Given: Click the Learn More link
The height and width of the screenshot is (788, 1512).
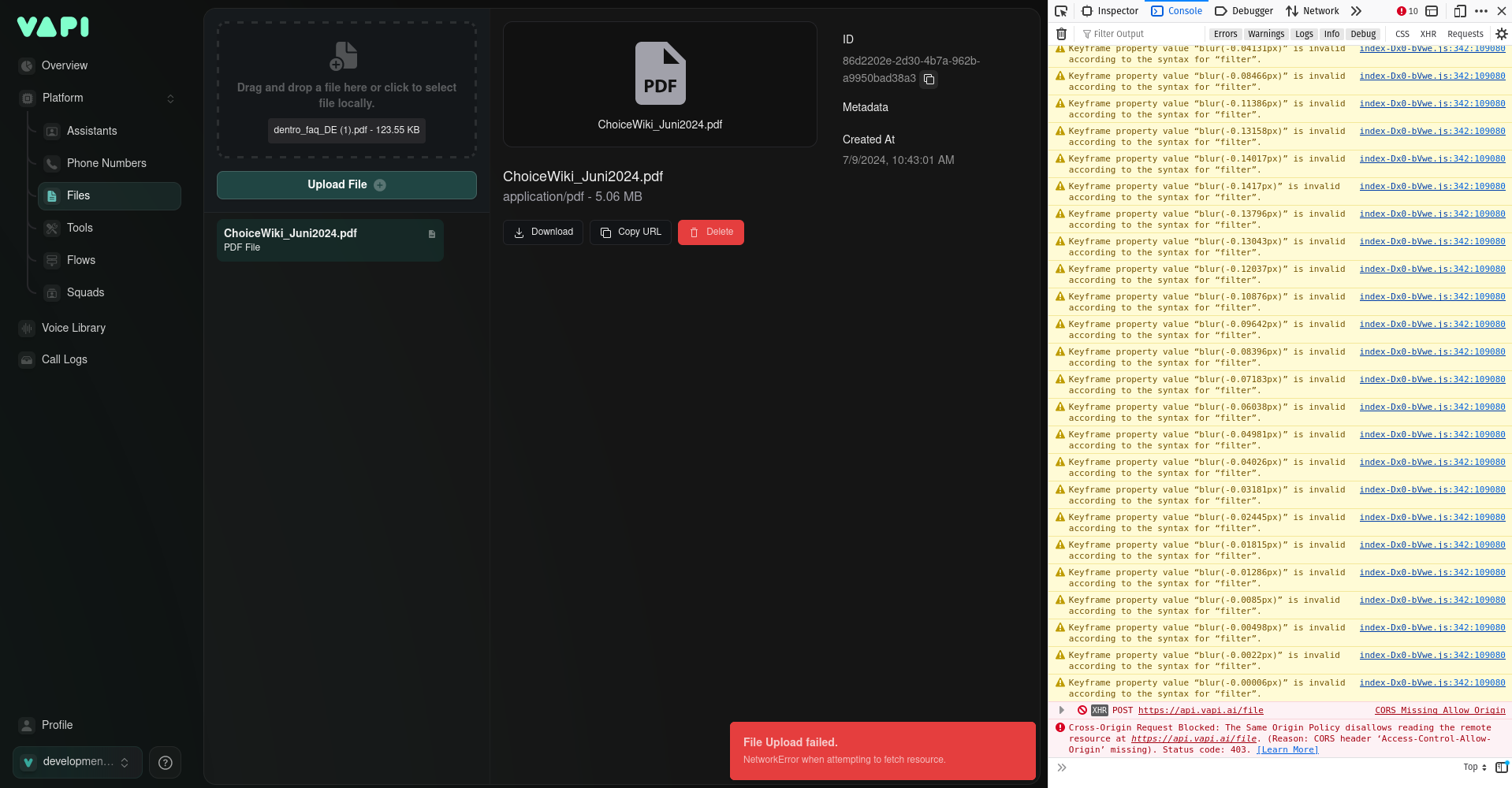Looking at the screenshot, I should 1287,750.
